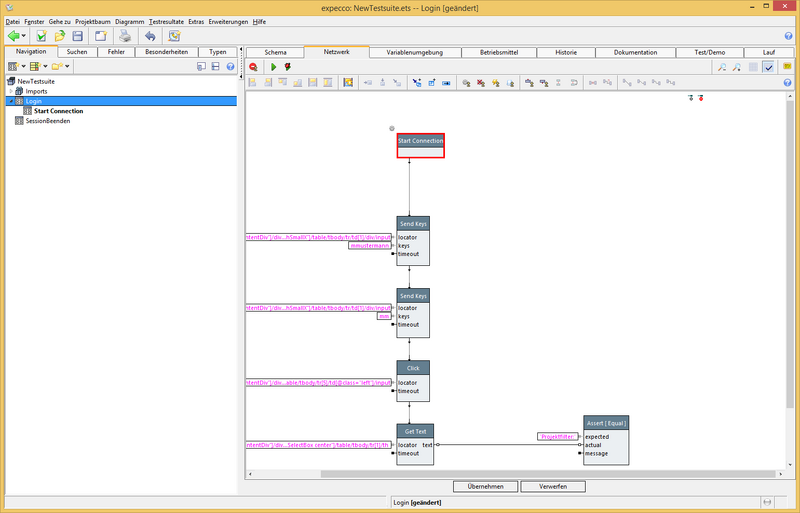This screenshot has height=513, width=800.
Task: Click the green back arrow icon
Action: 14,36
